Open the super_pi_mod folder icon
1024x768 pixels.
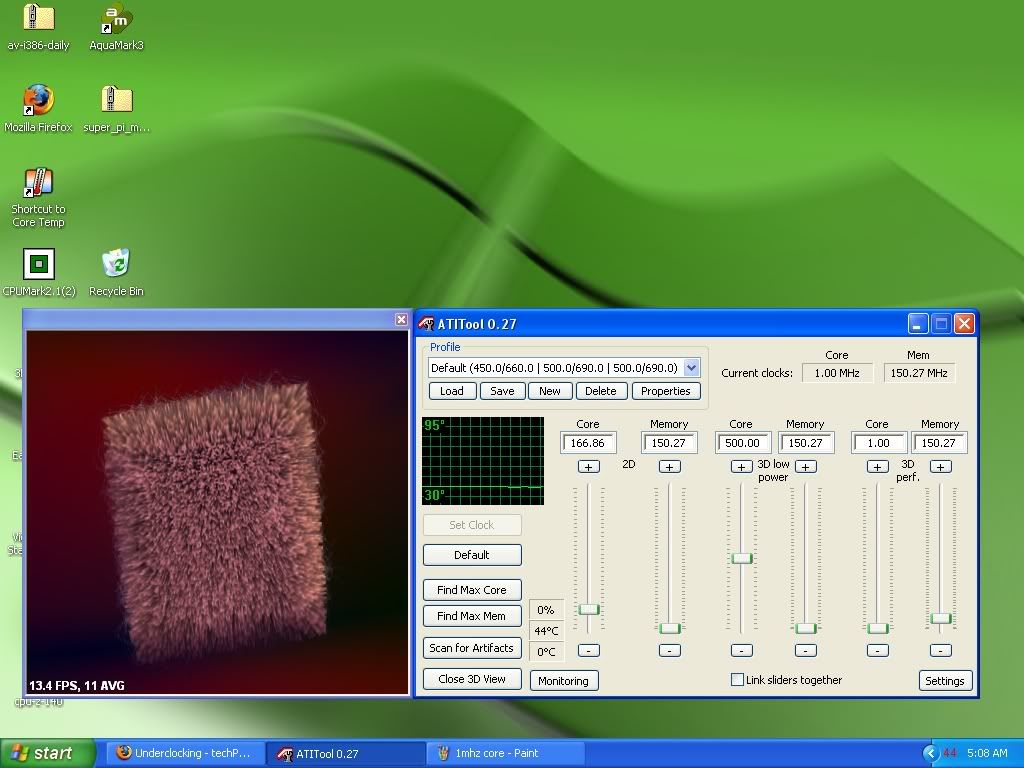116,101
